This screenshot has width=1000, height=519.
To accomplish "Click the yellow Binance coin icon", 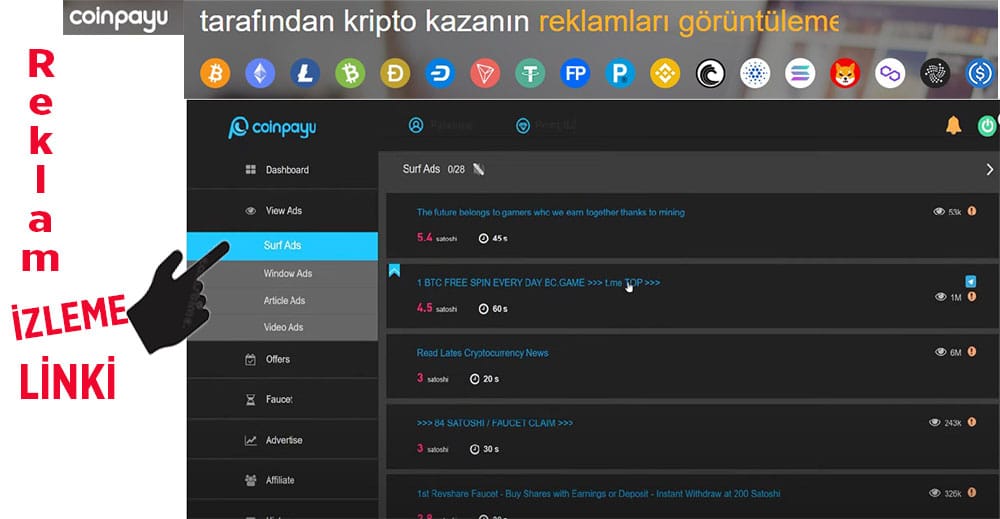I will tap(665, 74).
